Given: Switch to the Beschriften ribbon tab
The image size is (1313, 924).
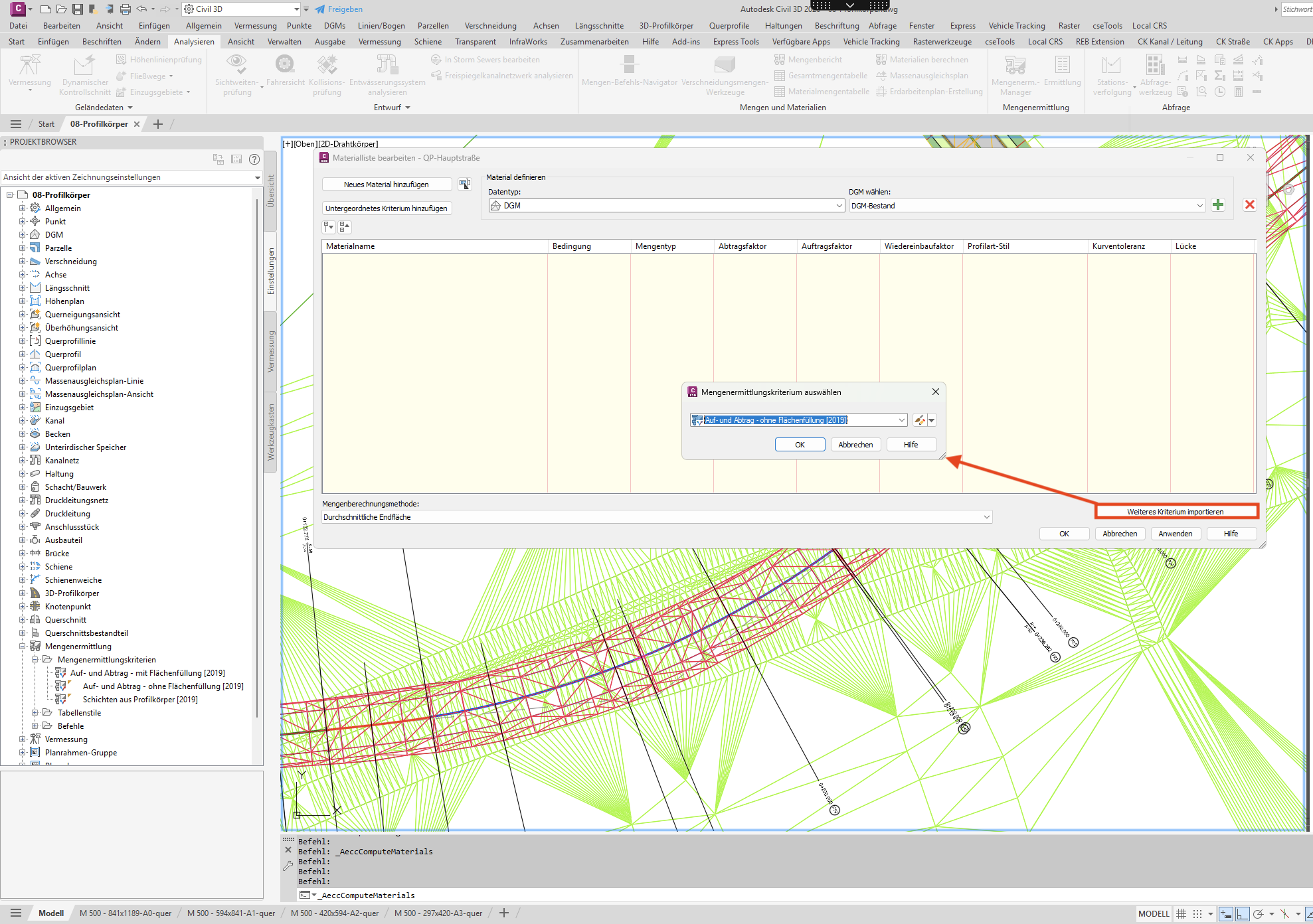Looking at the screenshot, I should (x=102, y=42).
